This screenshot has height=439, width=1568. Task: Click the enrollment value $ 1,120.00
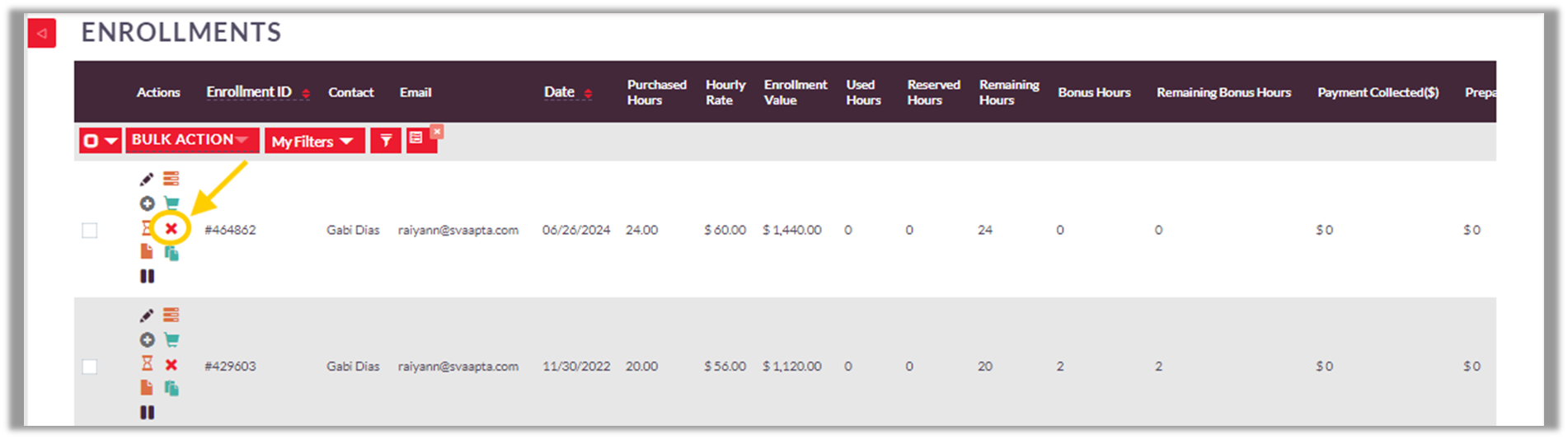[791, 366]
